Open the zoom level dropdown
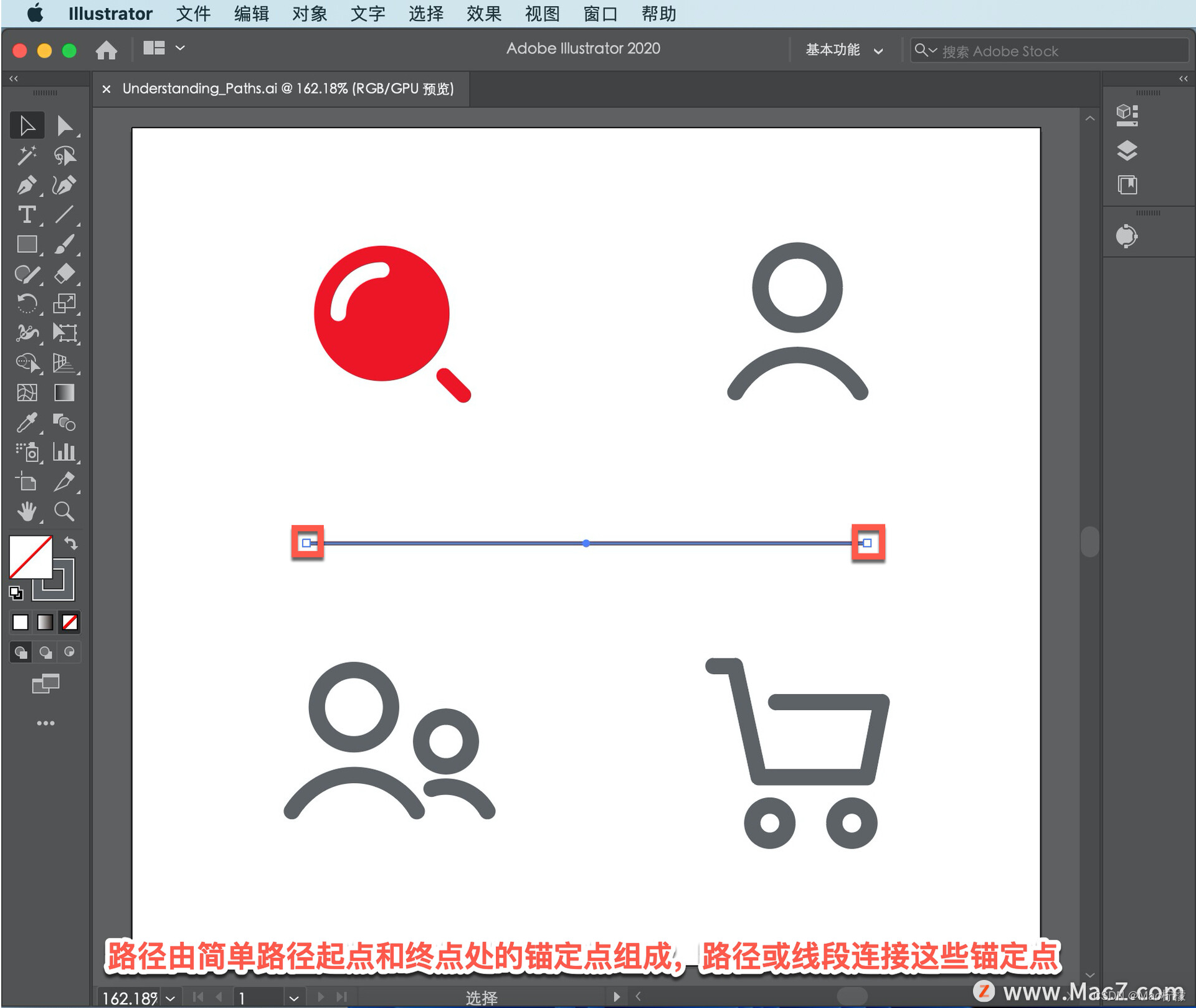This screenshot has width=1196, height=1008. coord(170,997)
